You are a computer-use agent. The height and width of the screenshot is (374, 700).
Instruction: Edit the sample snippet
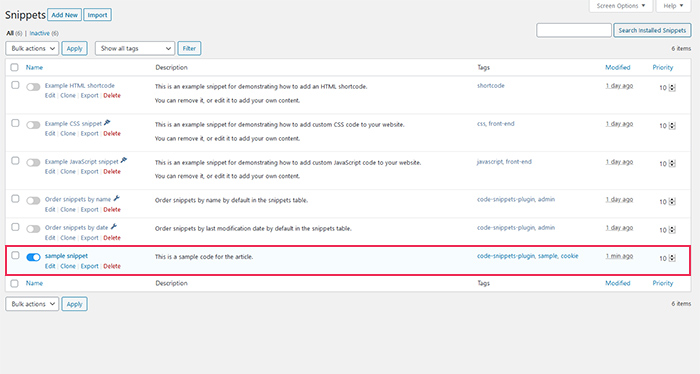(50, 266)
